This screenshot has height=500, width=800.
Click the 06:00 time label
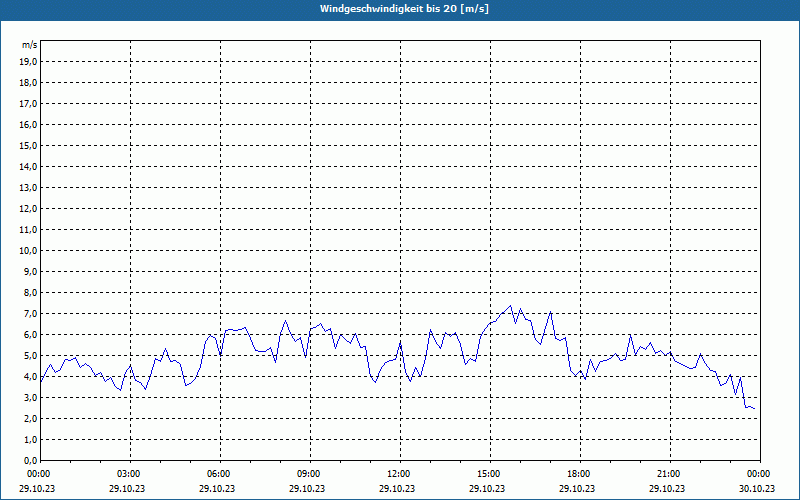(x=220, y=474)
